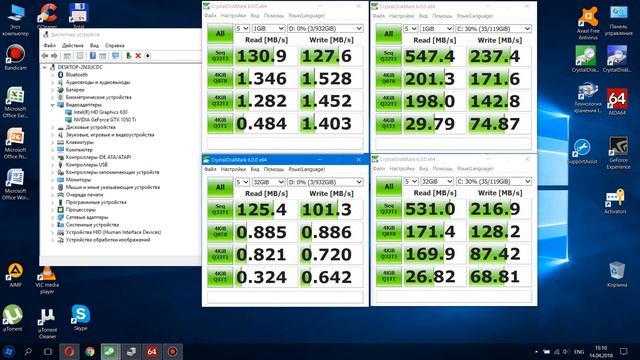Open Справка menu in Device Manager
This screenshot has width=640, height=360.
115,45
